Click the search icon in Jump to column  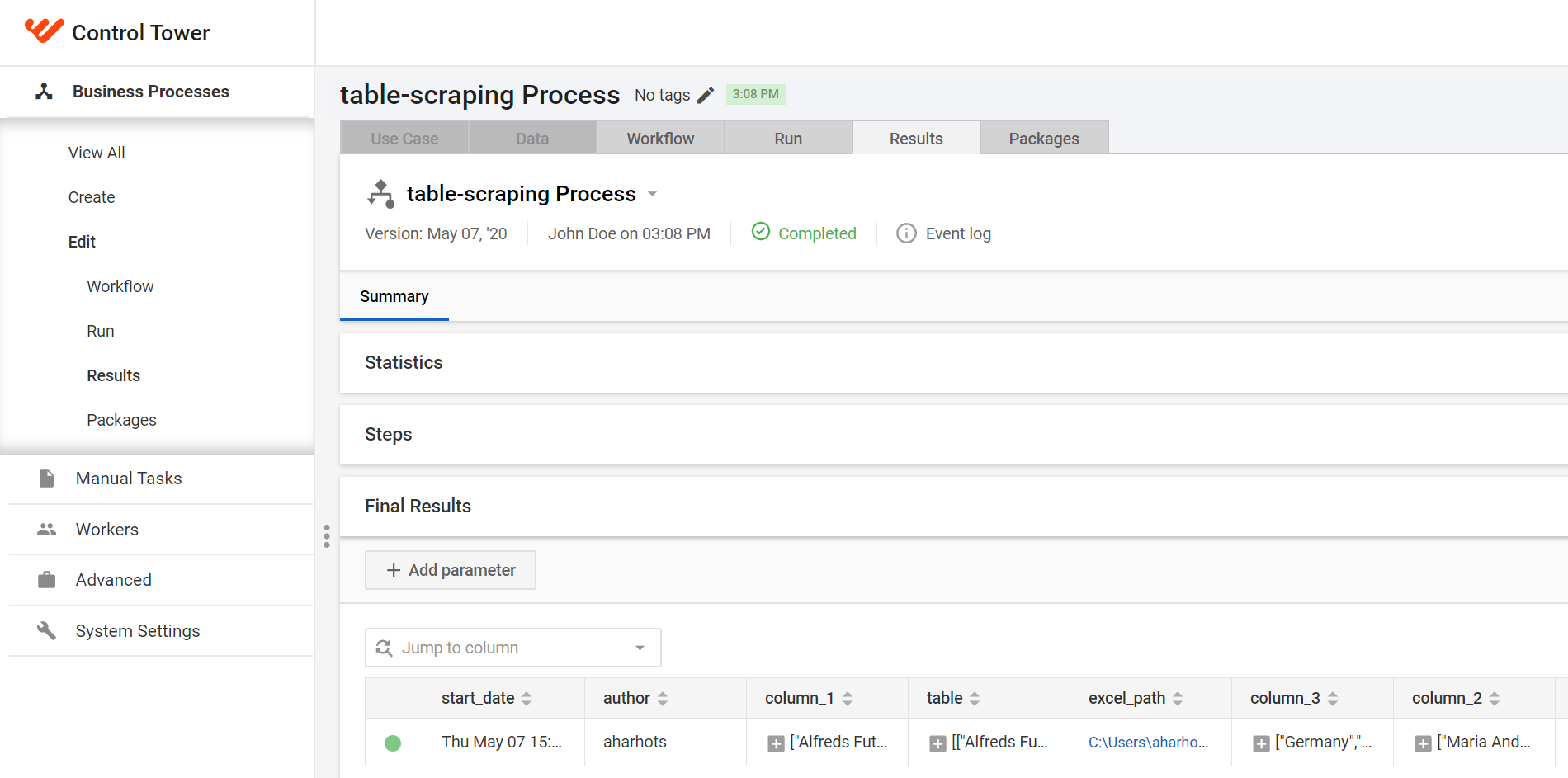coord(384,648)
